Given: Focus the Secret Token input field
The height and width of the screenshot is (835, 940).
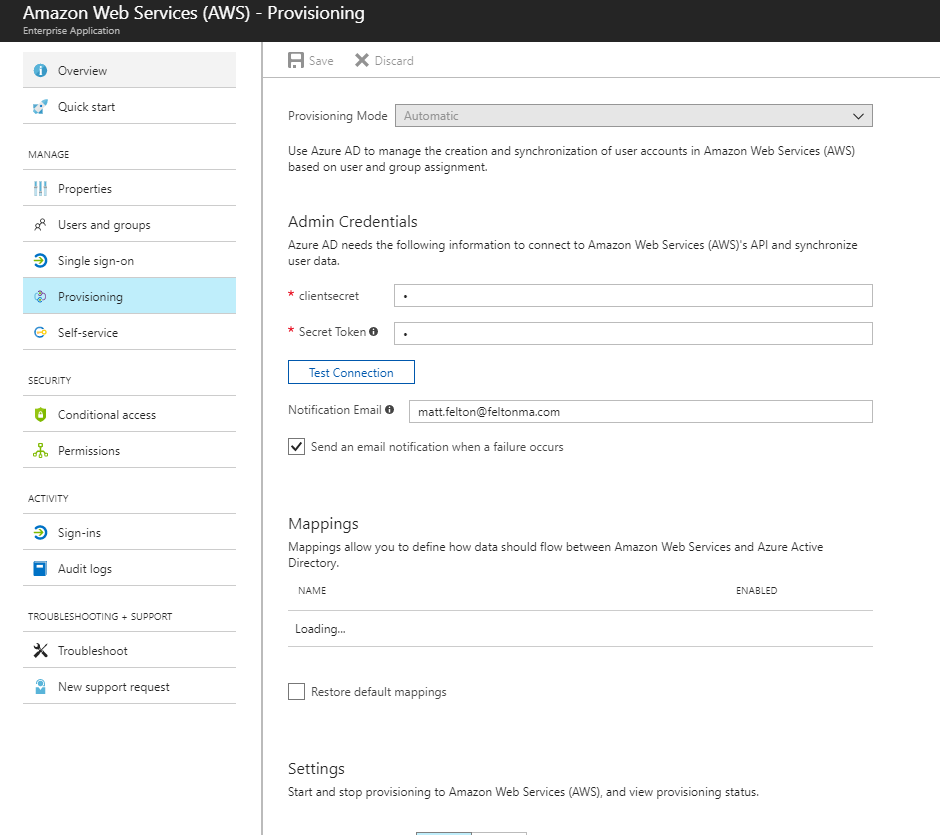Looking at the screenshot, I should pyautogui.click(x=633, y=333).
